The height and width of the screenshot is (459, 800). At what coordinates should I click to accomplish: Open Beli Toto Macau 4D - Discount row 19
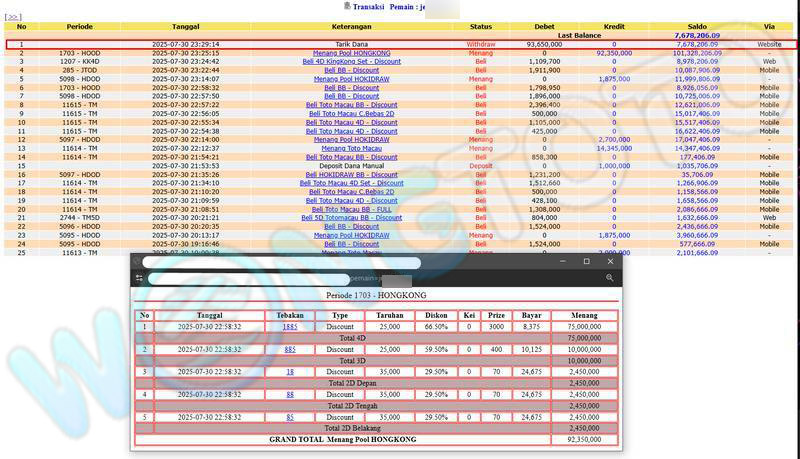(x=352, y=200)
